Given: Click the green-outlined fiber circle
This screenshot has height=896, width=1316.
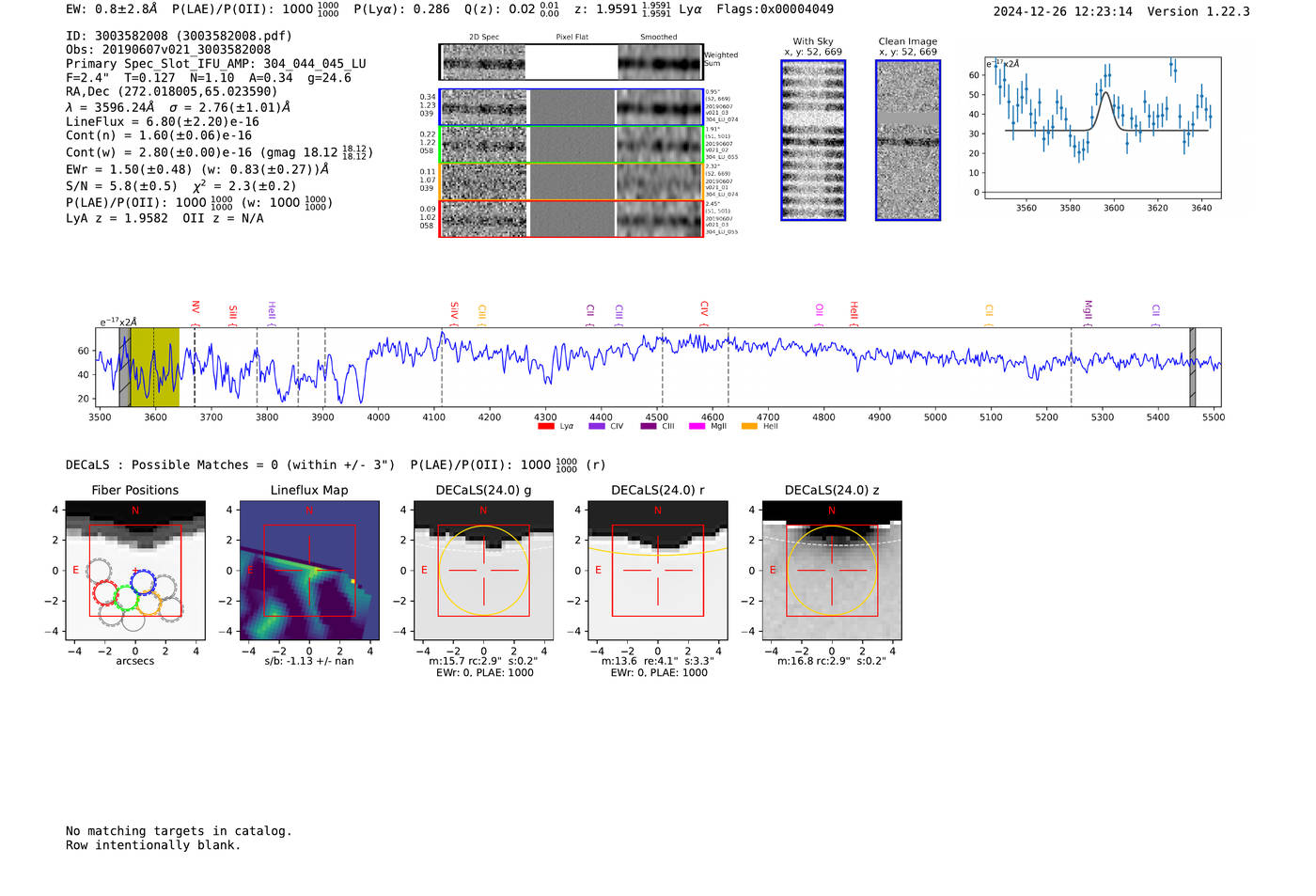Looking at the screenshot, I should (127, 598).
